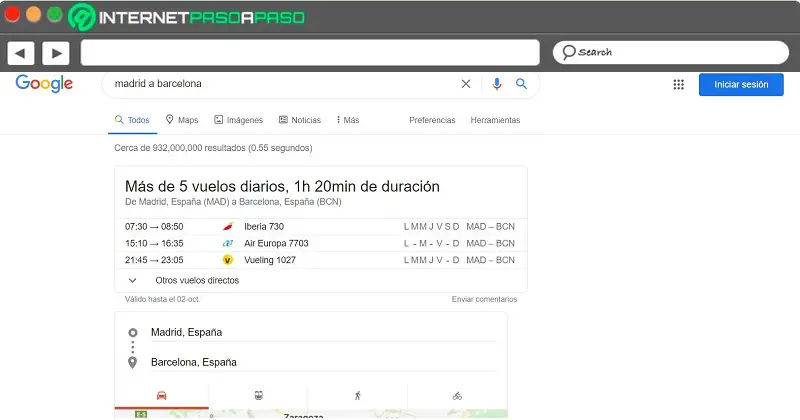Click the destination field Barcelona, España
The height and width of the screenshot is (420, 800).
[x=323, y=362]
